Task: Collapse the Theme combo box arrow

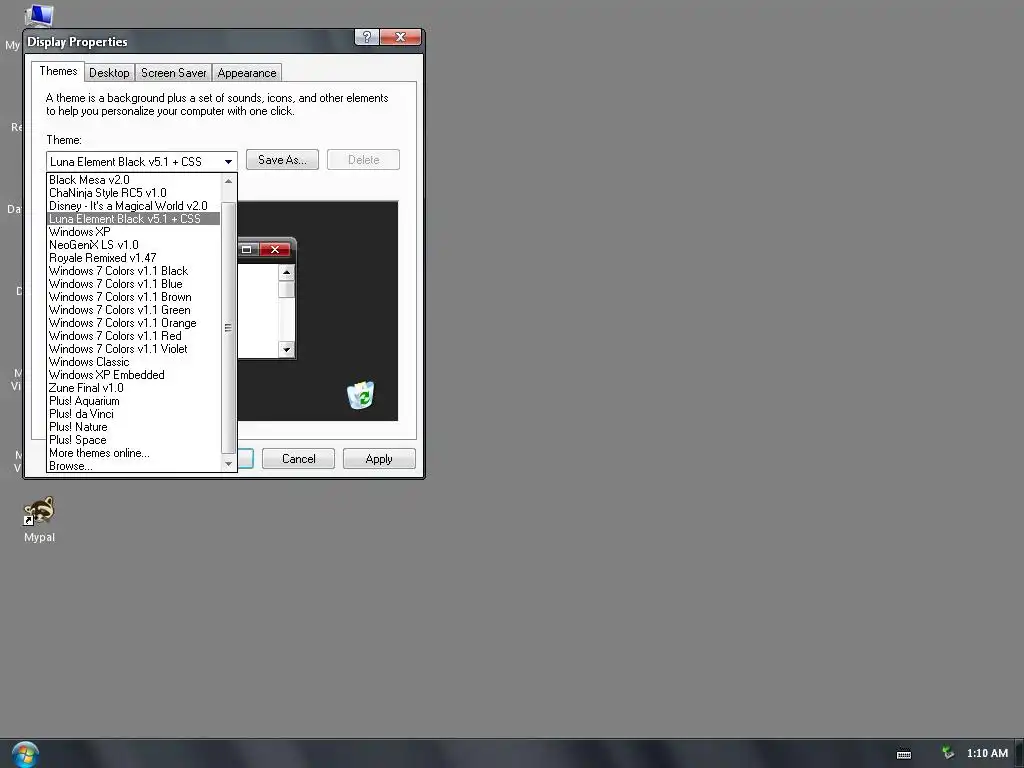Action: coord(228,161)
